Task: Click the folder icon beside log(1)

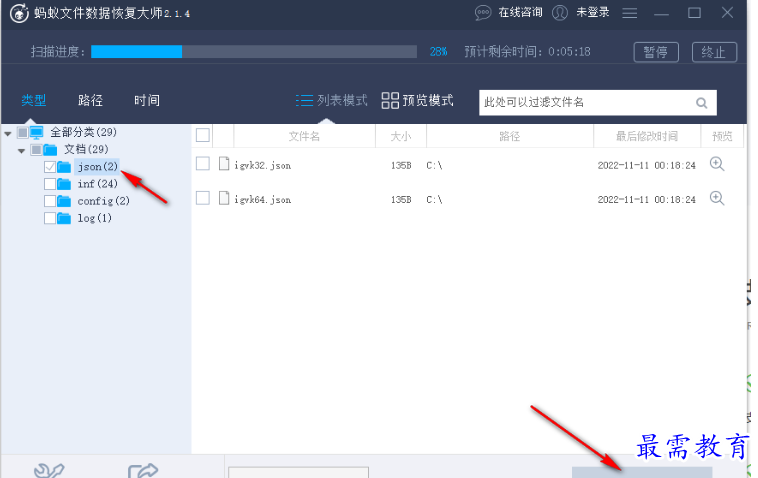Action: [64, 218]
